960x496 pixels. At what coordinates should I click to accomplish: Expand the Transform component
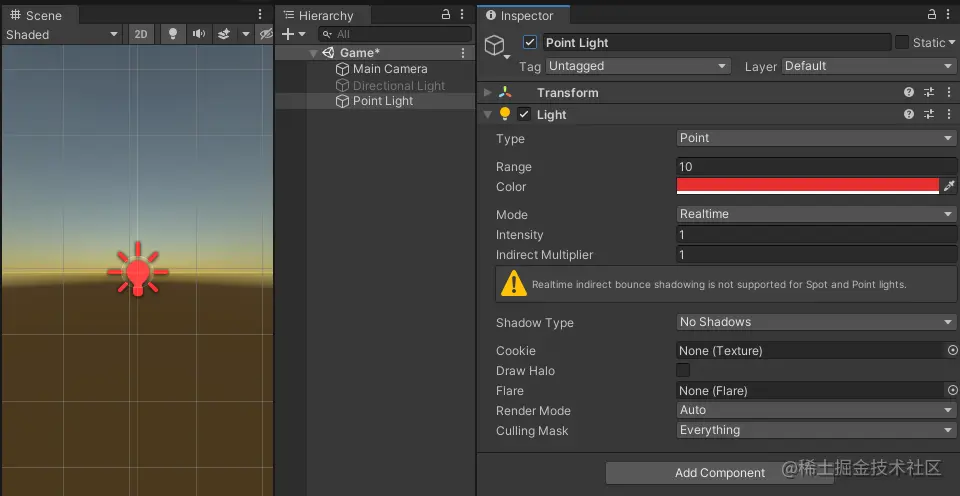click(487, 92)
